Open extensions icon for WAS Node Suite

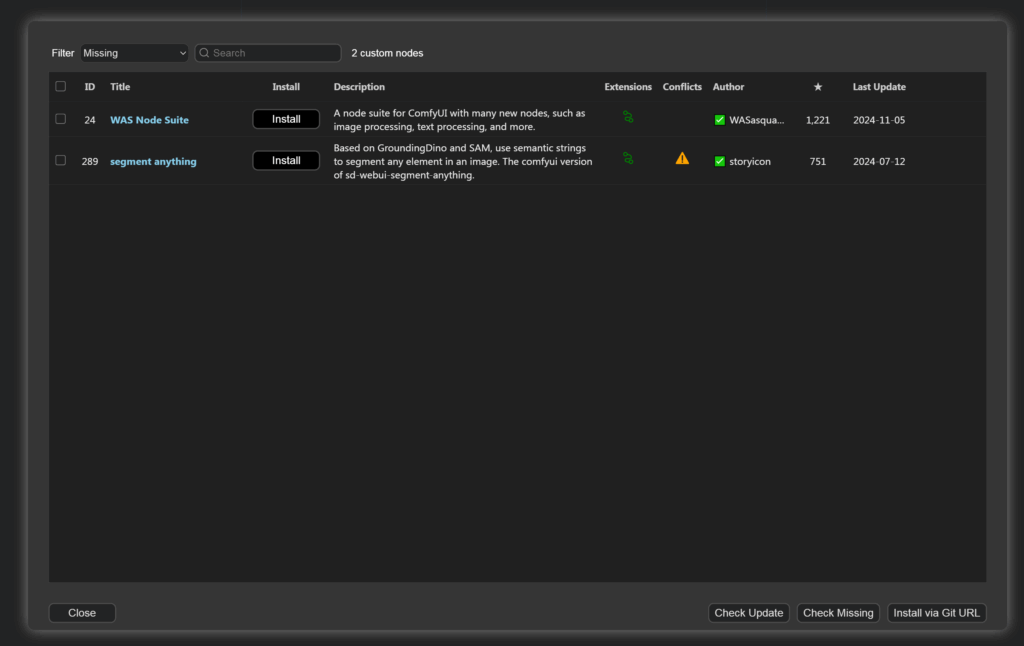coord(628,117)
